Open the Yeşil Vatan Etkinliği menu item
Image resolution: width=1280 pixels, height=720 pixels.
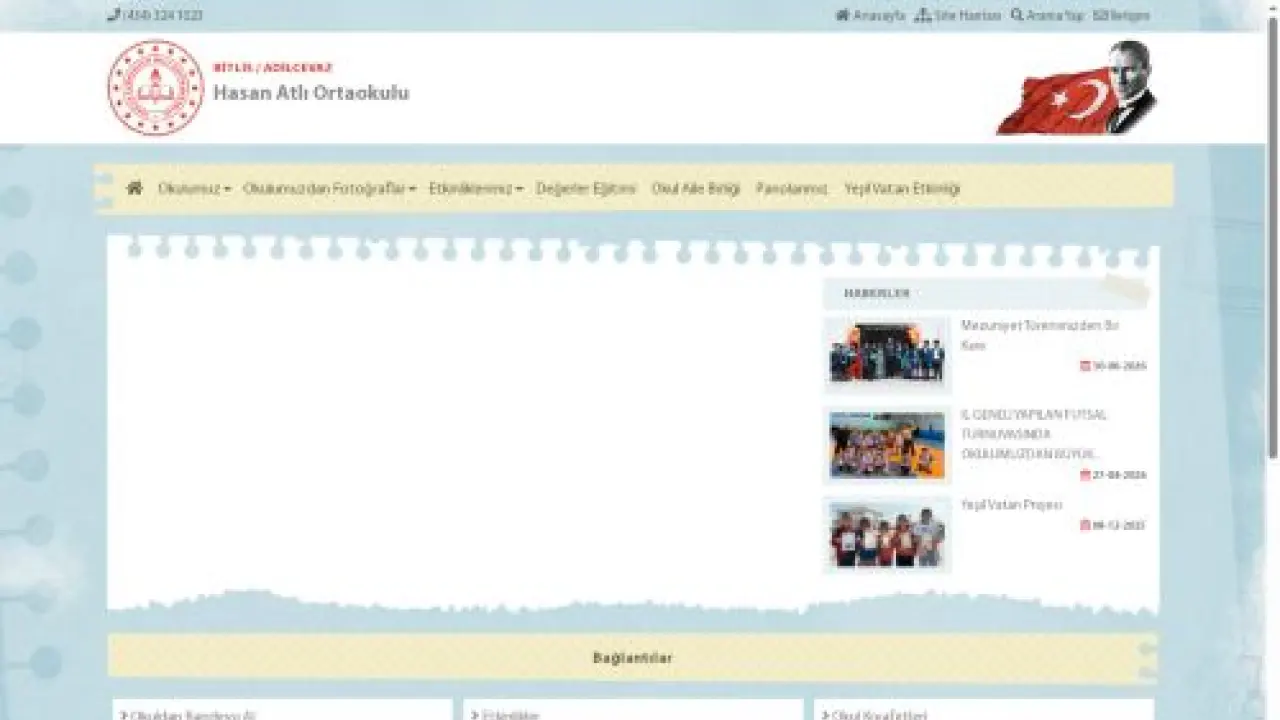pyautogui.click(x=902, y=188)
